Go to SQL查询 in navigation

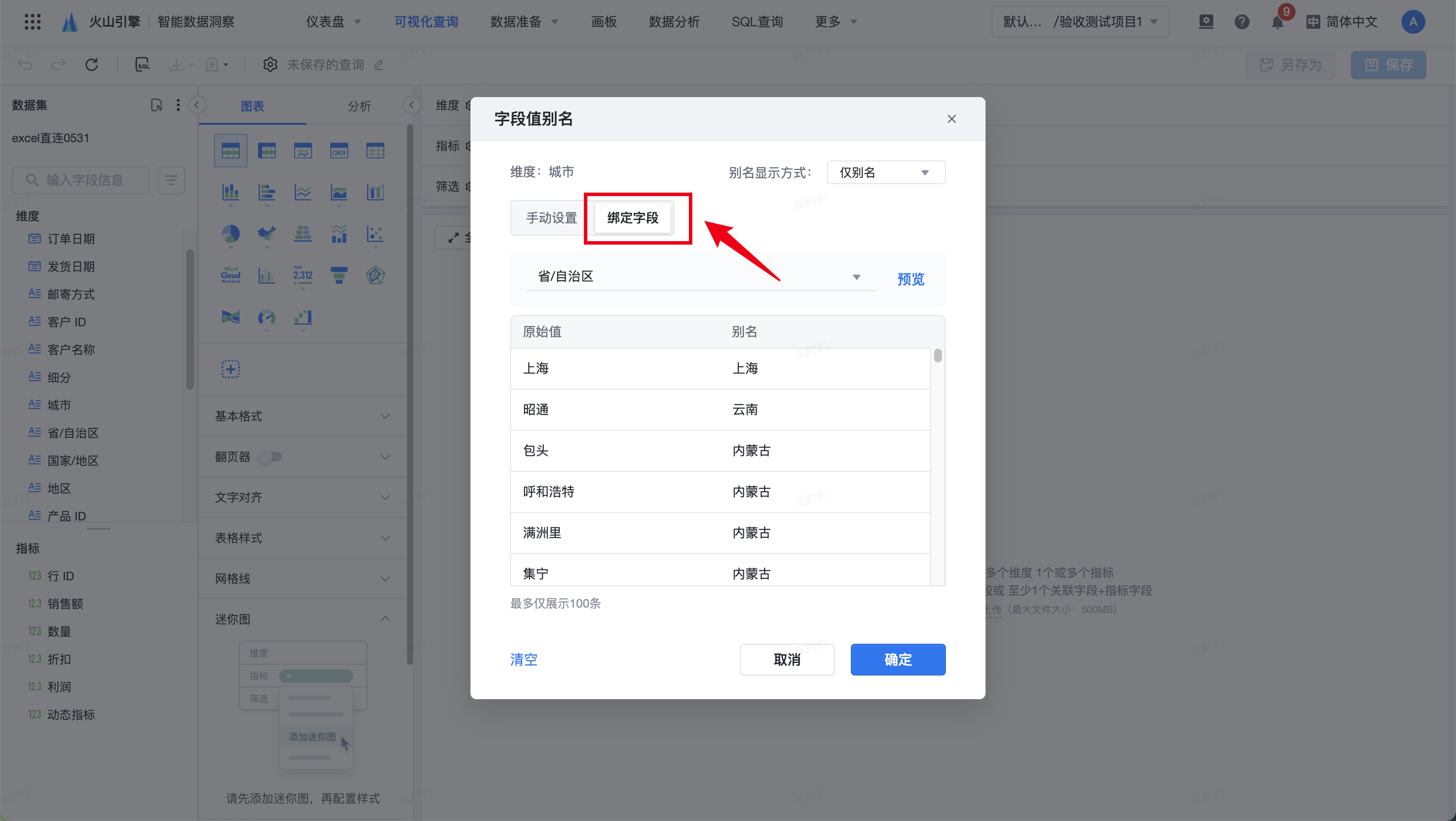pyautogui.click(x=757, y=22)
